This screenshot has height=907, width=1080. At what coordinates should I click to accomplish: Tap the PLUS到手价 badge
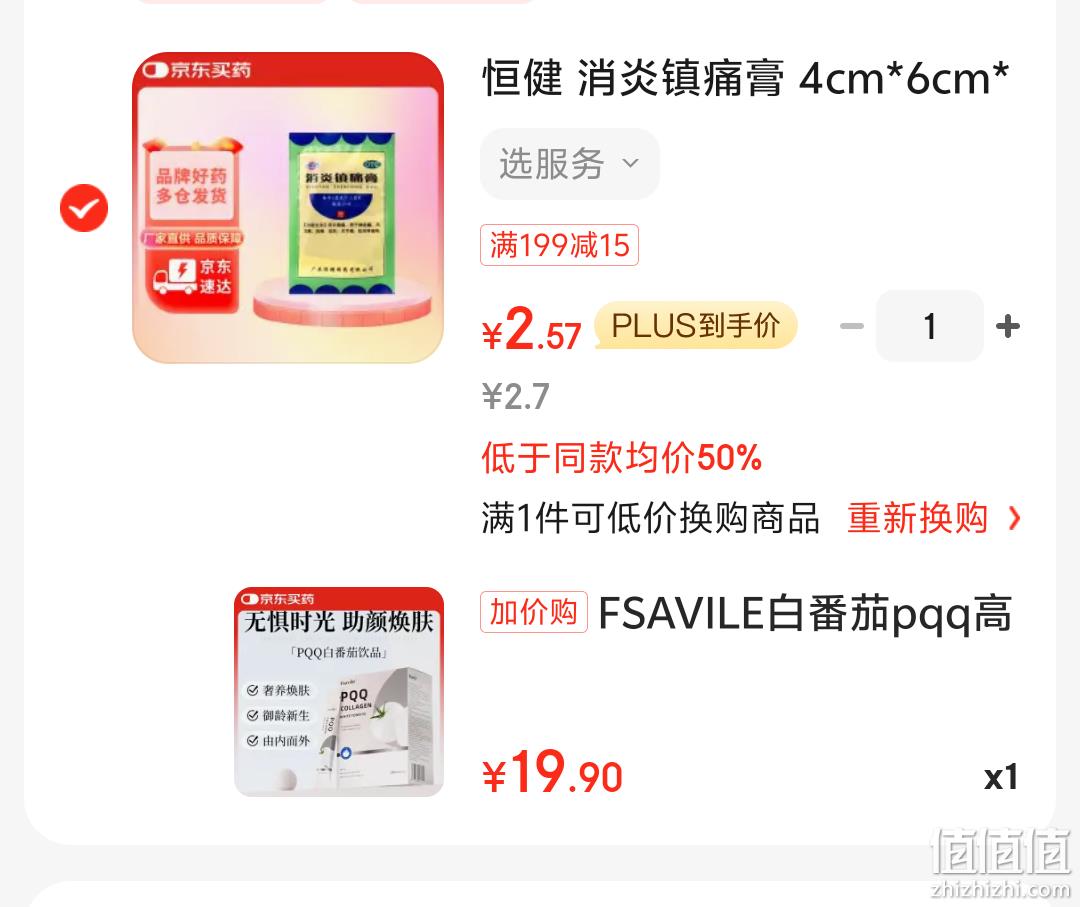[696, 325]
